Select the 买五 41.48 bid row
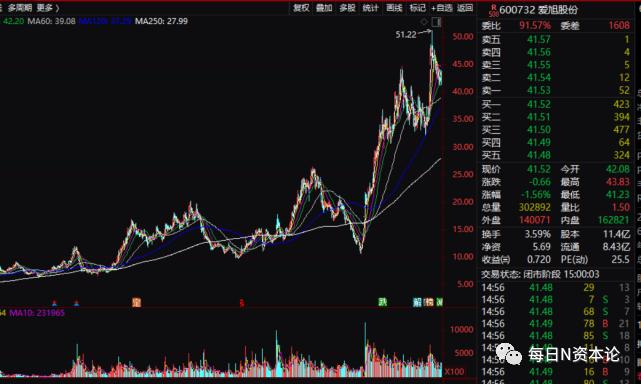The width and height of the screenshot is (641, 384). [556, 155]
